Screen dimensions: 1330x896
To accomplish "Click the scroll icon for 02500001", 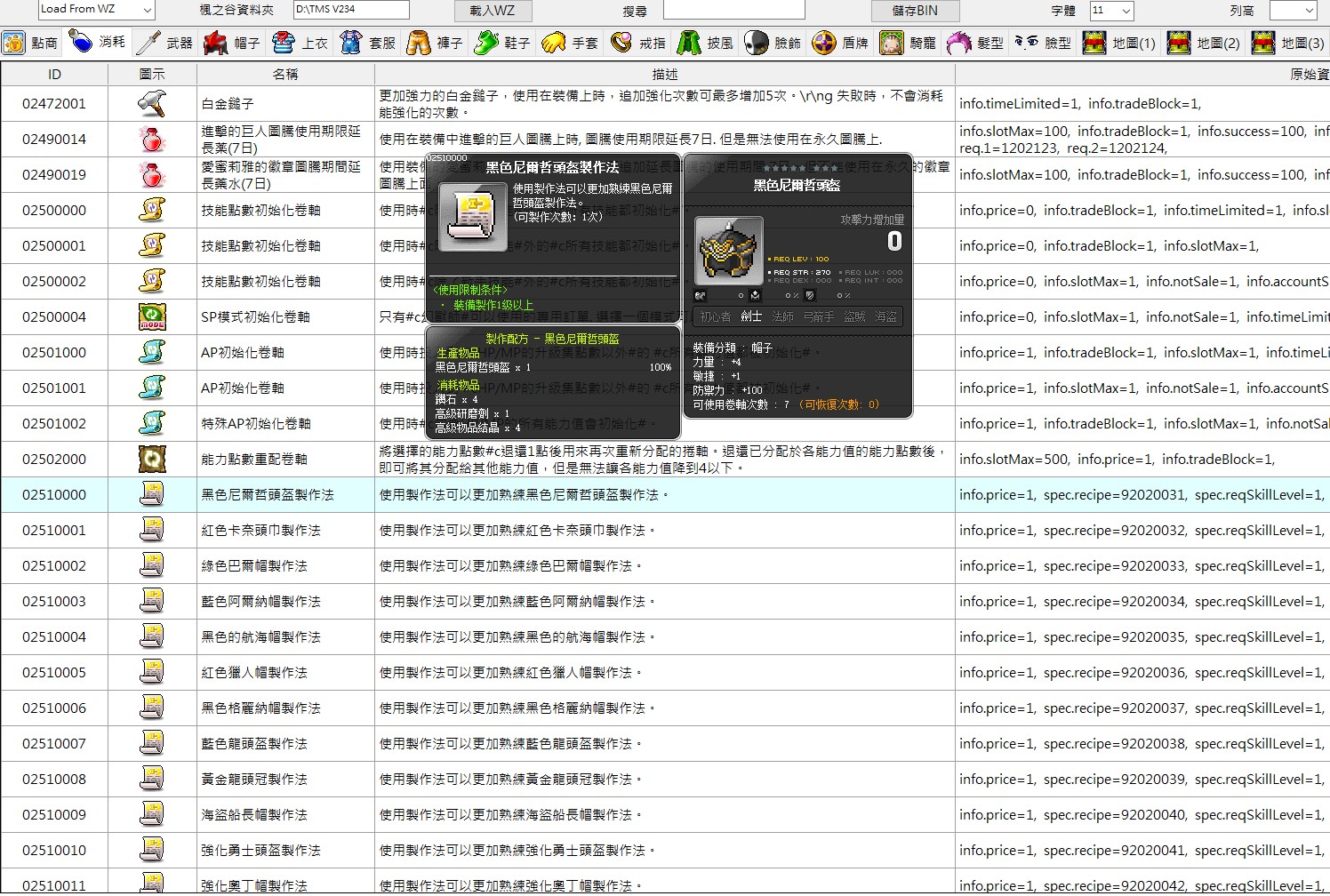I will [152, 246].
